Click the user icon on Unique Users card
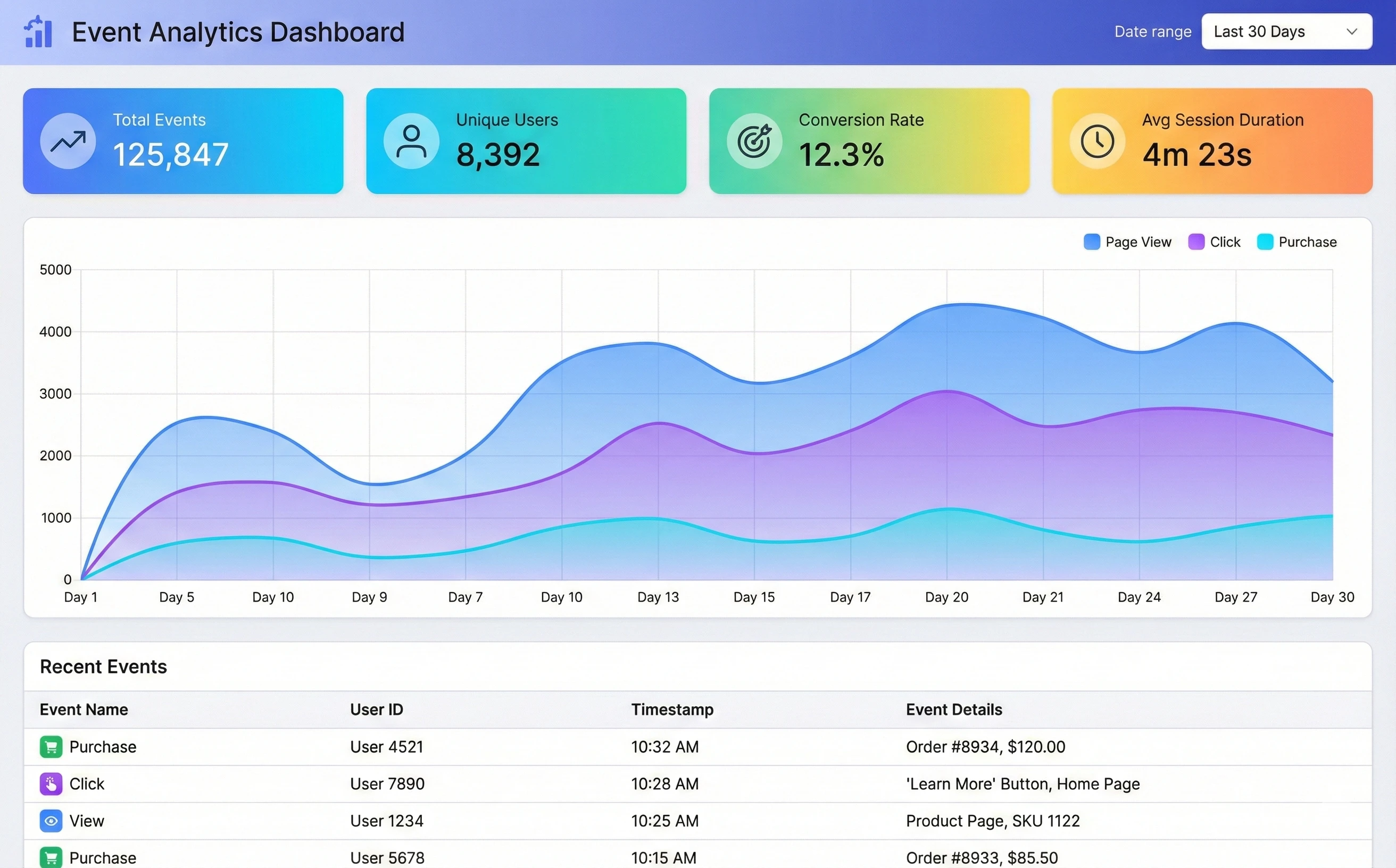The image size is (1396, 868). 411,140
